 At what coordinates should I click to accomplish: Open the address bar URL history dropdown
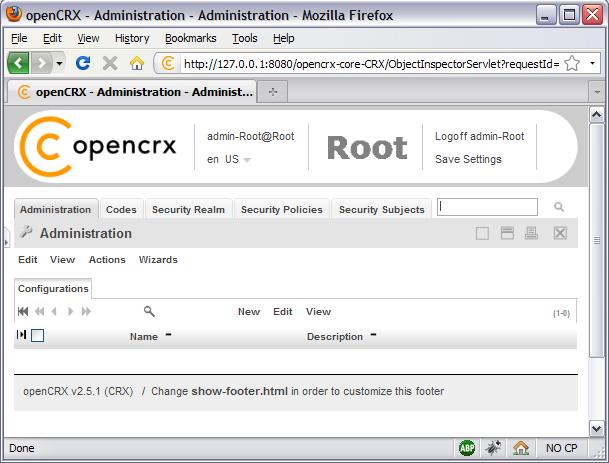(x=592, y=63)
